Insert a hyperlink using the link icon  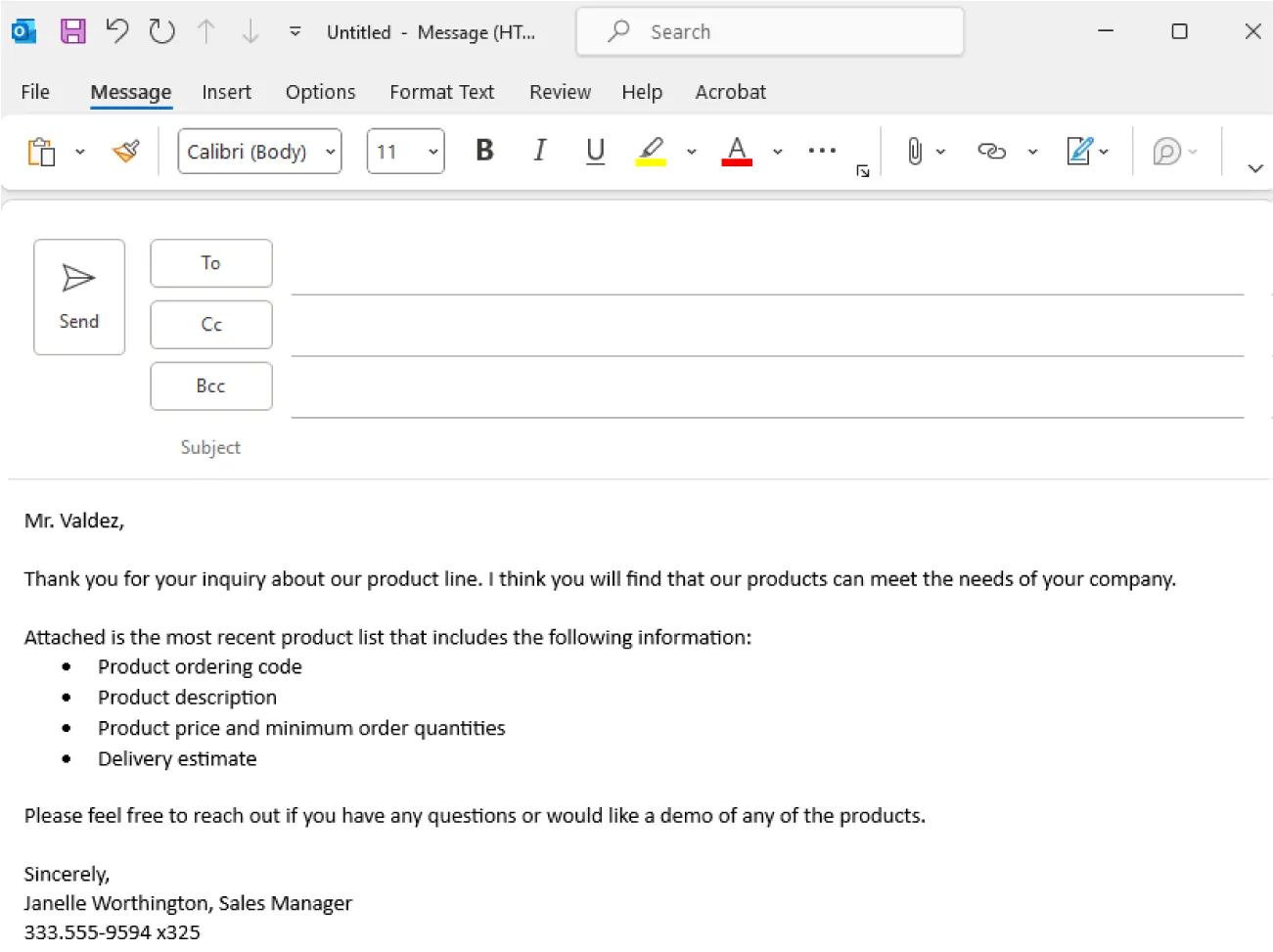(x=991, y=151)
